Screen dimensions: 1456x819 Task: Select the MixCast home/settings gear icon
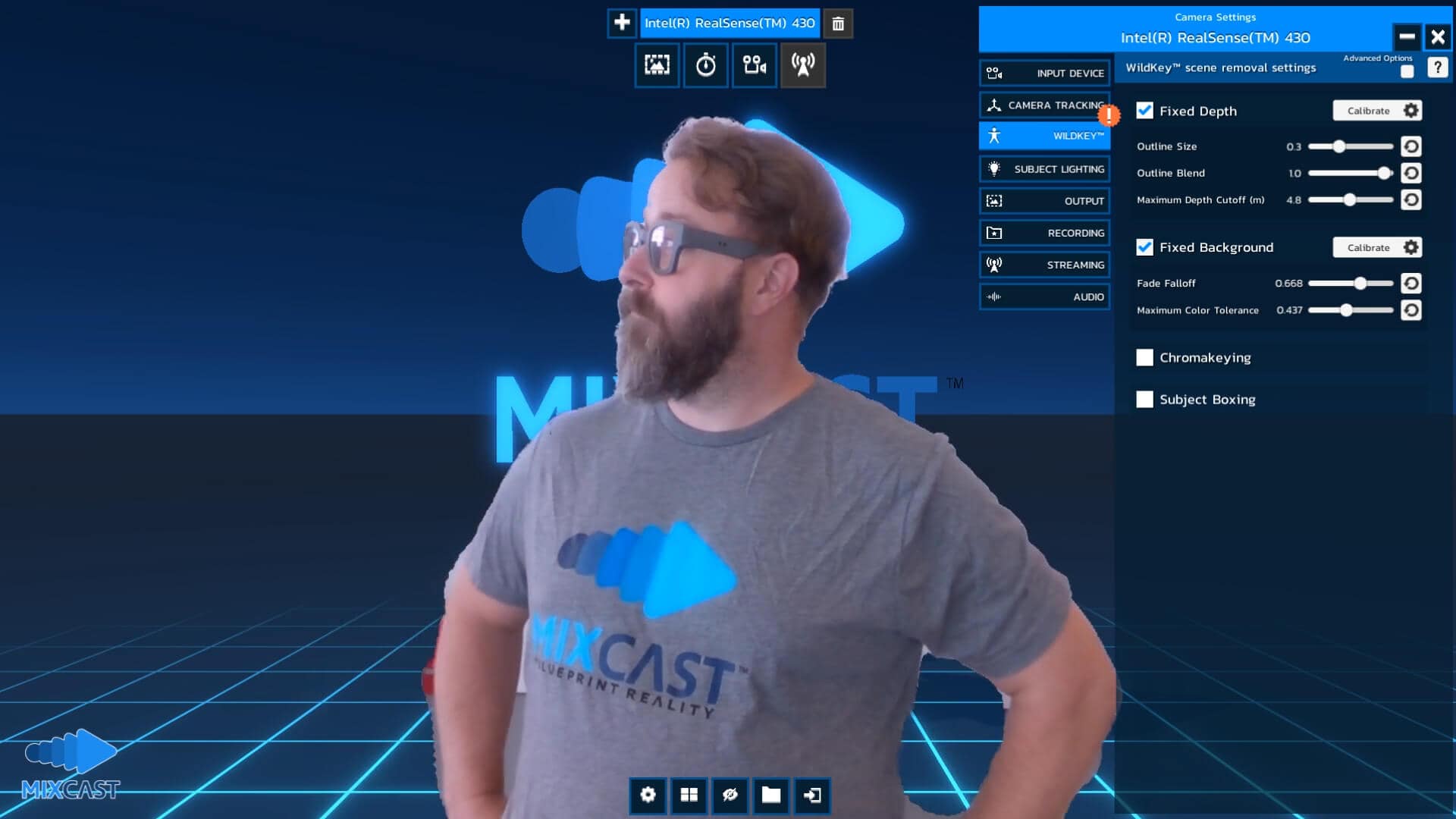coord(647,795)
